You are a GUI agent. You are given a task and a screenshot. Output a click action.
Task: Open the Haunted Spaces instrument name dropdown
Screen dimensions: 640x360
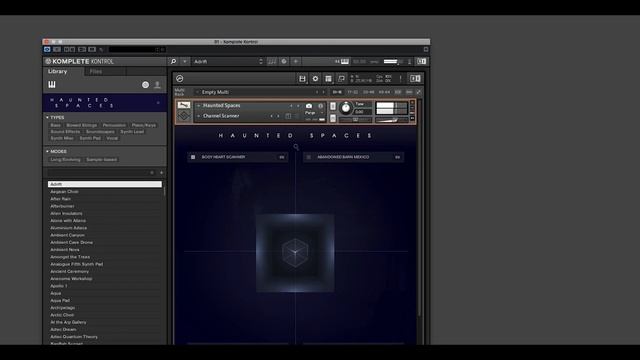pos(199,106)
